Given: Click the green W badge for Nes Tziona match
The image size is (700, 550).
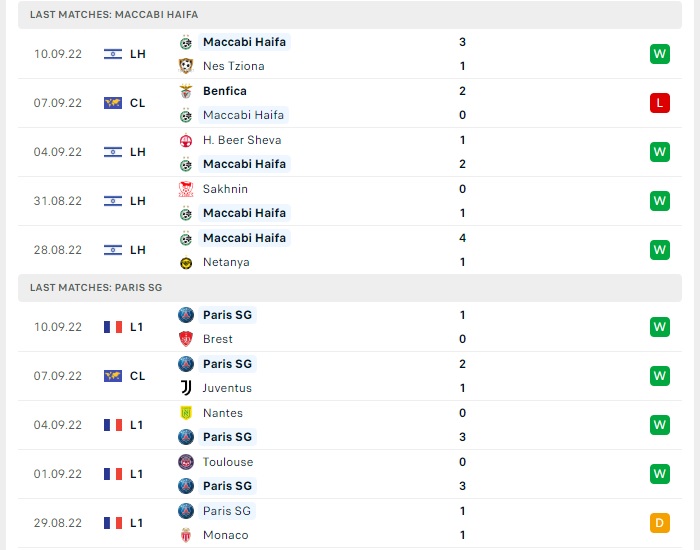Looking at the screenshot, I should [660, 54].
